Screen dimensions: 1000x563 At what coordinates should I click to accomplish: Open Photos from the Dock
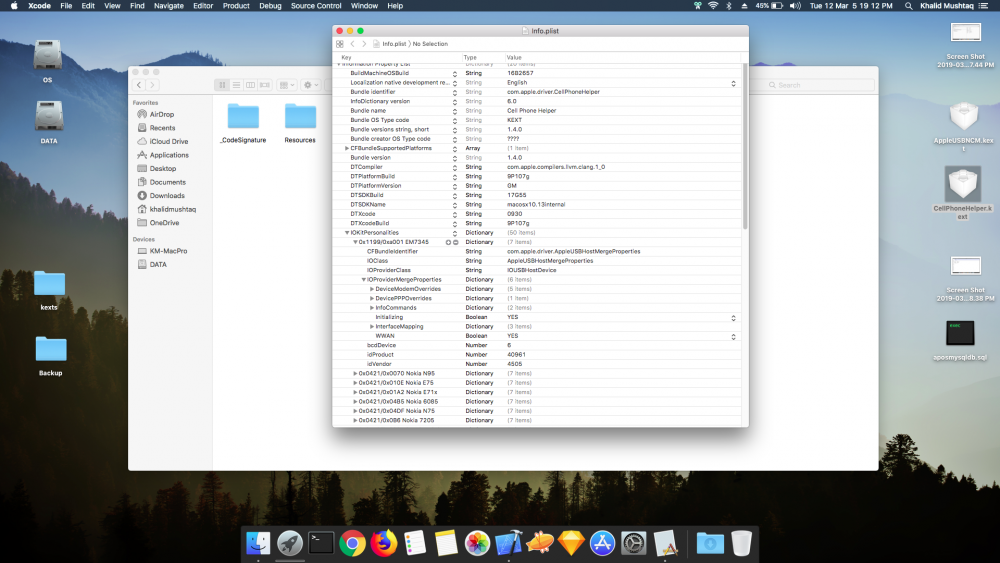[477, 543]
